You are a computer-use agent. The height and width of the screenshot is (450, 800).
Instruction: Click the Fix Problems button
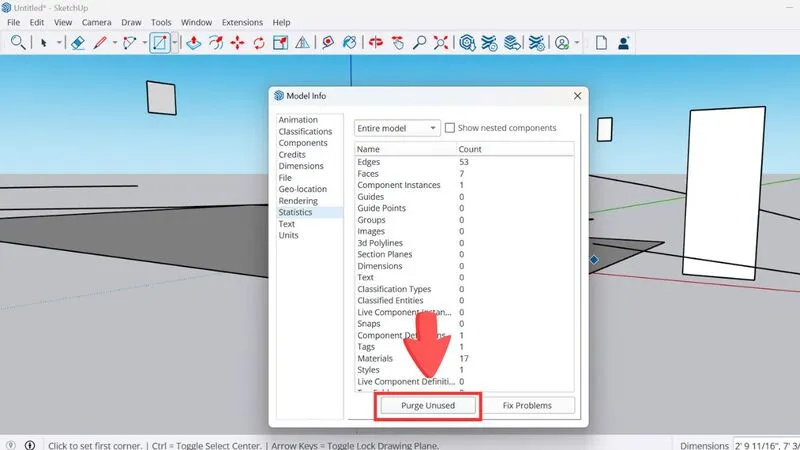click(527, 406)
